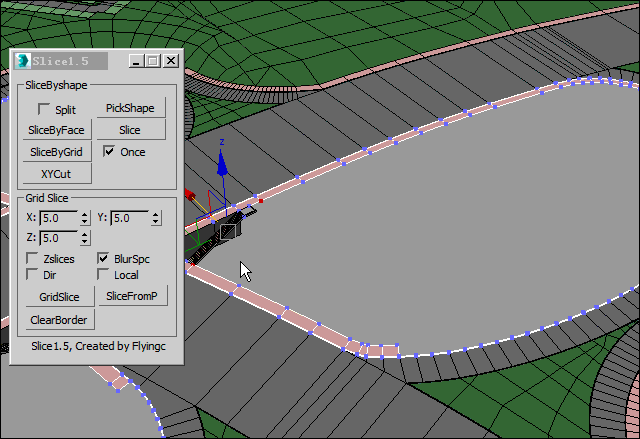Click the SliceFromP button

133,296
